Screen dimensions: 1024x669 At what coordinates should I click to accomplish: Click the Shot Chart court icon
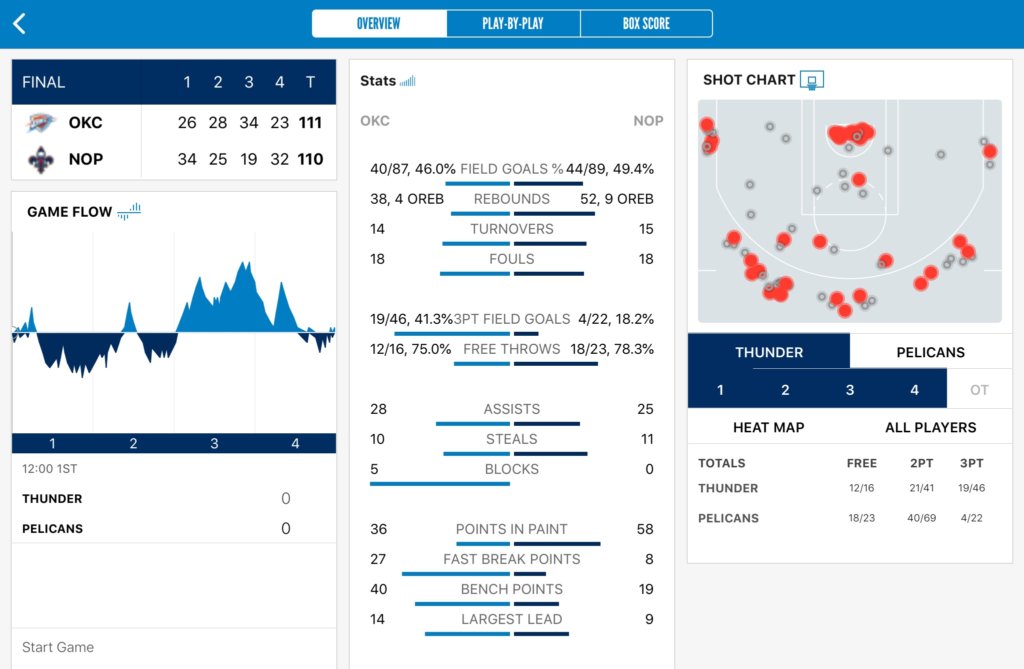(x=812, y=80)
